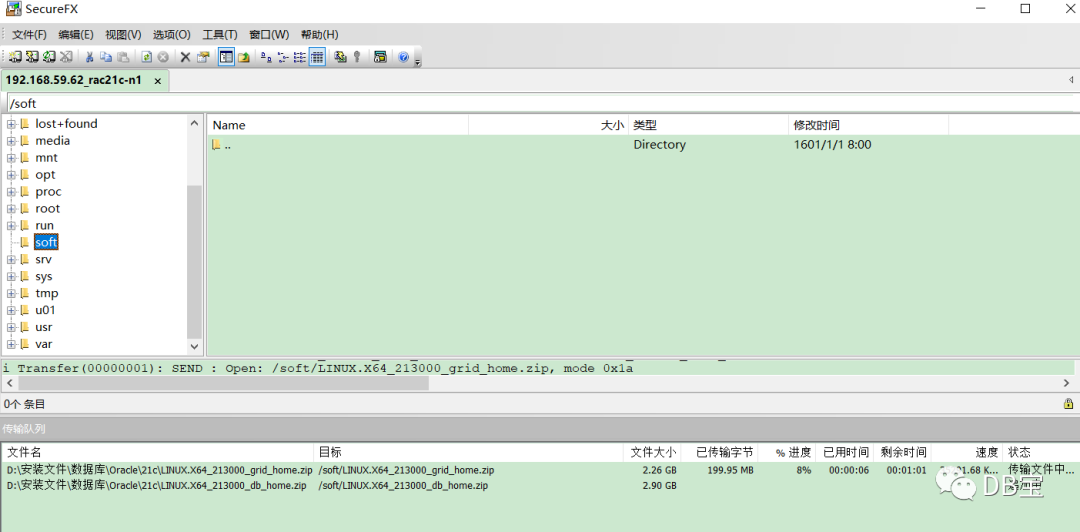
Task: Click the log pane scroll-right arrow
Action: [1067, 383]
